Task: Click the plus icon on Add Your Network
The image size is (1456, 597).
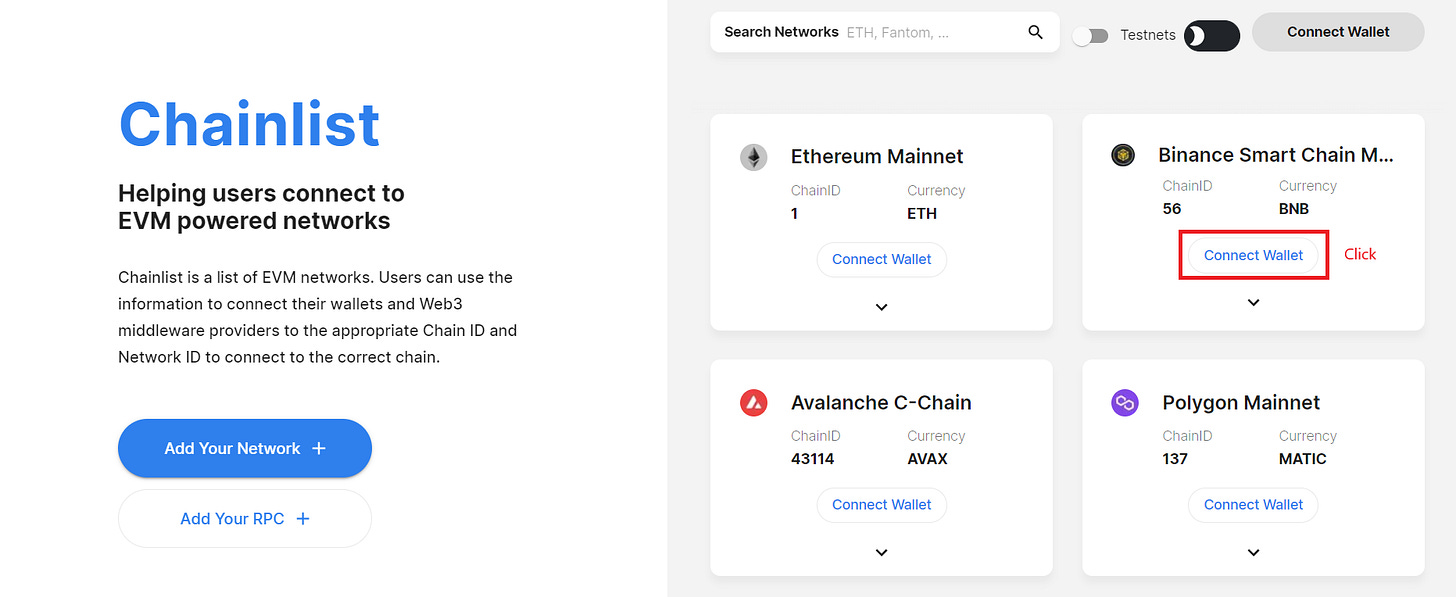Action: (x=319, y=448)
